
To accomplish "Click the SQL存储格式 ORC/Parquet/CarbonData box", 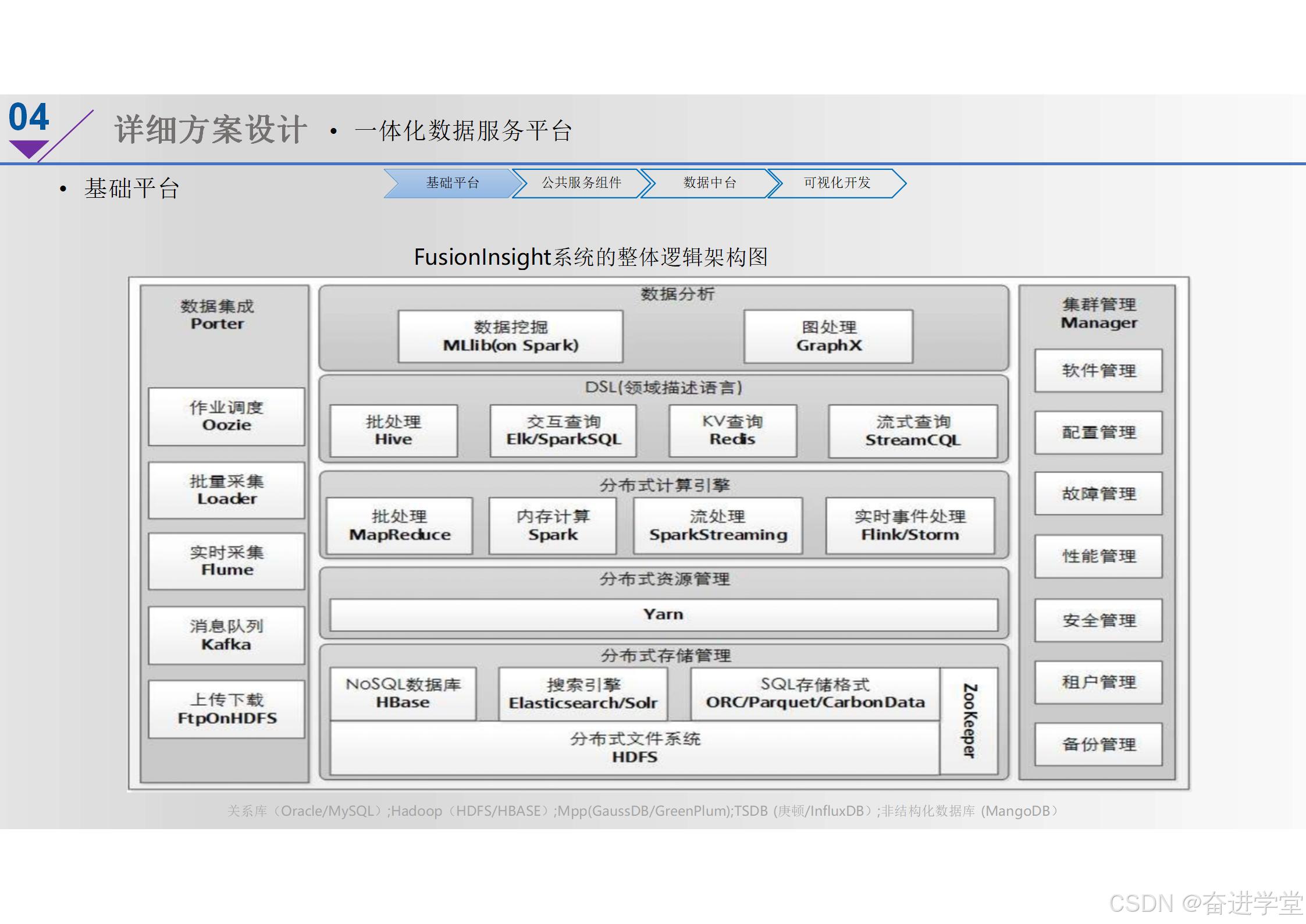I will pos(815,694).
